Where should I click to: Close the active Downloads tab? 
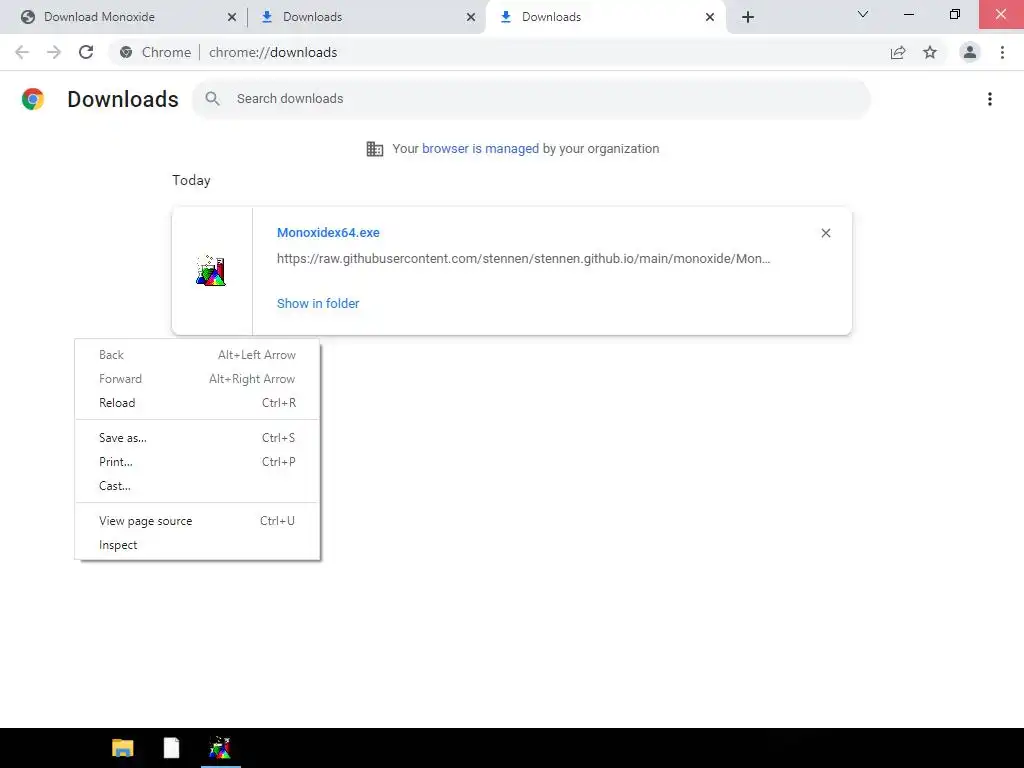pos(710,17)
